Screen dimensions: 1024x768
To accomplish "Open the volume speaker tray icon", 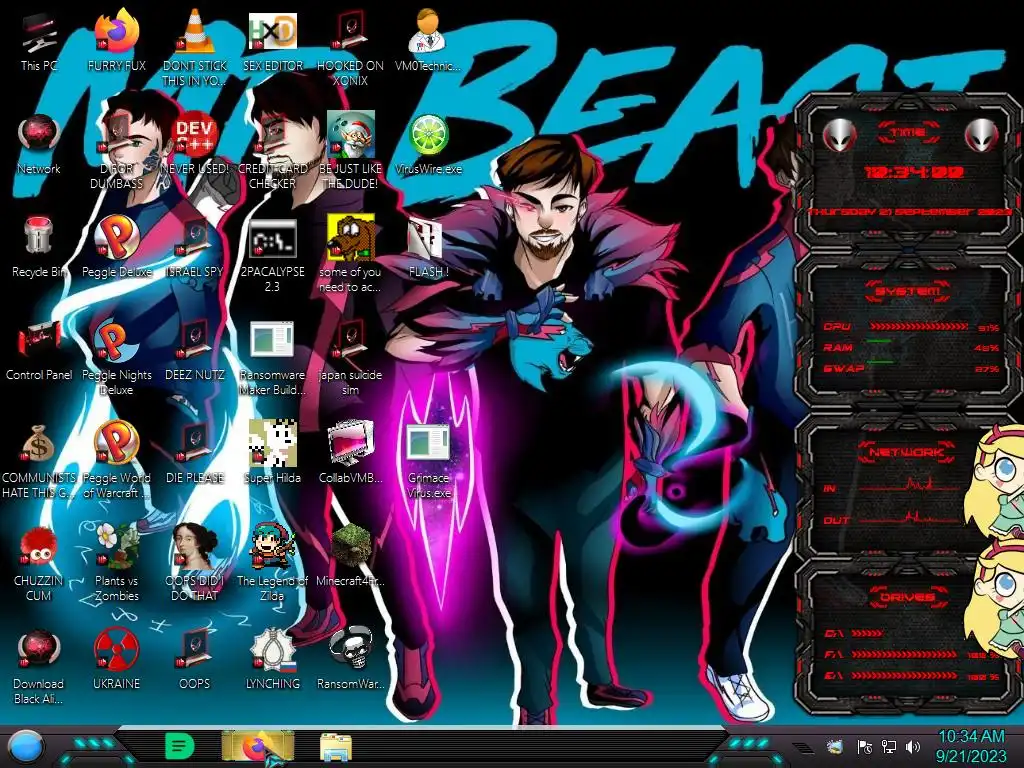I will [913, 747].
